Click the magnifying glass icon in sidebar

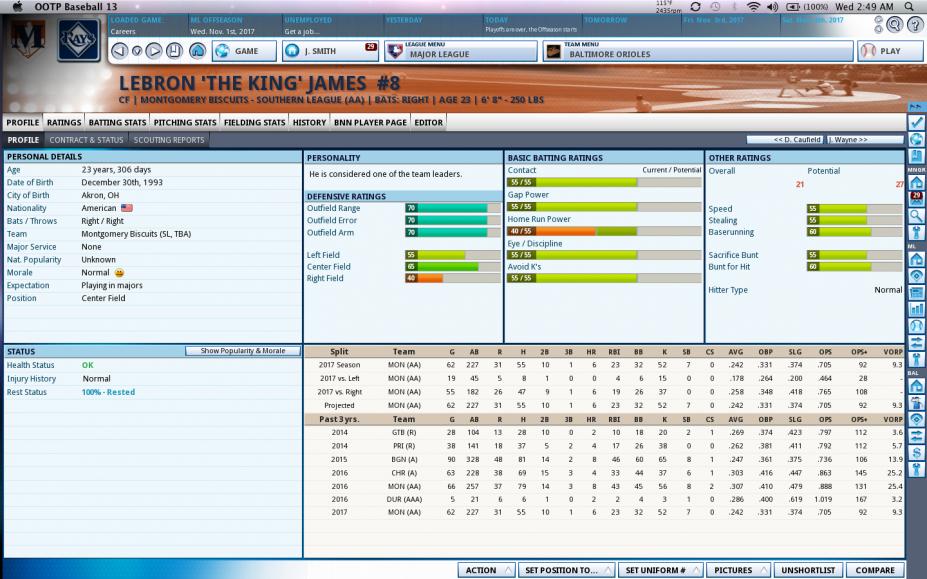coord(916,216)
